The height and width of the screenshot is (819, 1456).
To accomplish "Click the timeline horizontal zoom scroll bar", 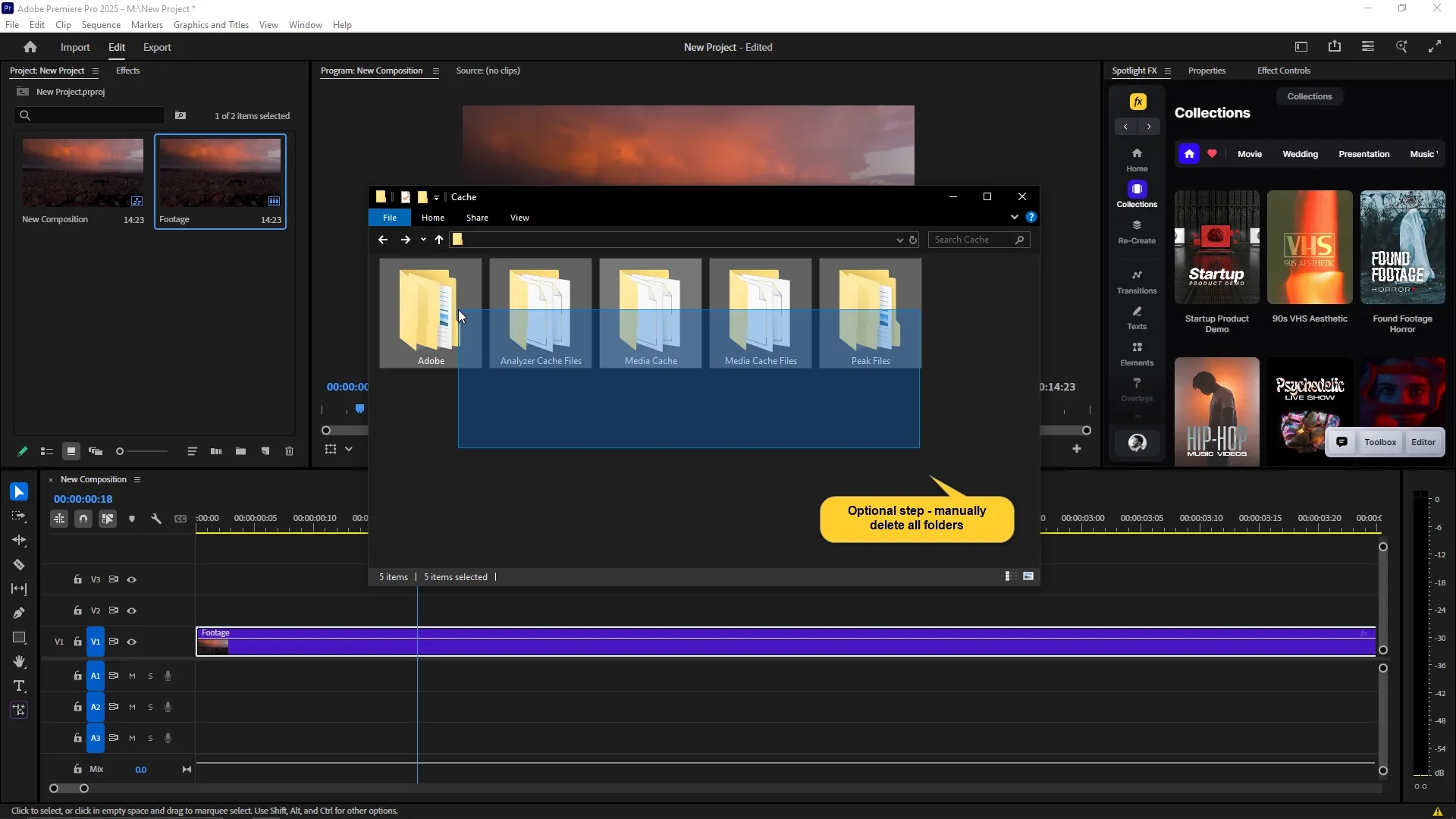I will (x=69, y=789).
